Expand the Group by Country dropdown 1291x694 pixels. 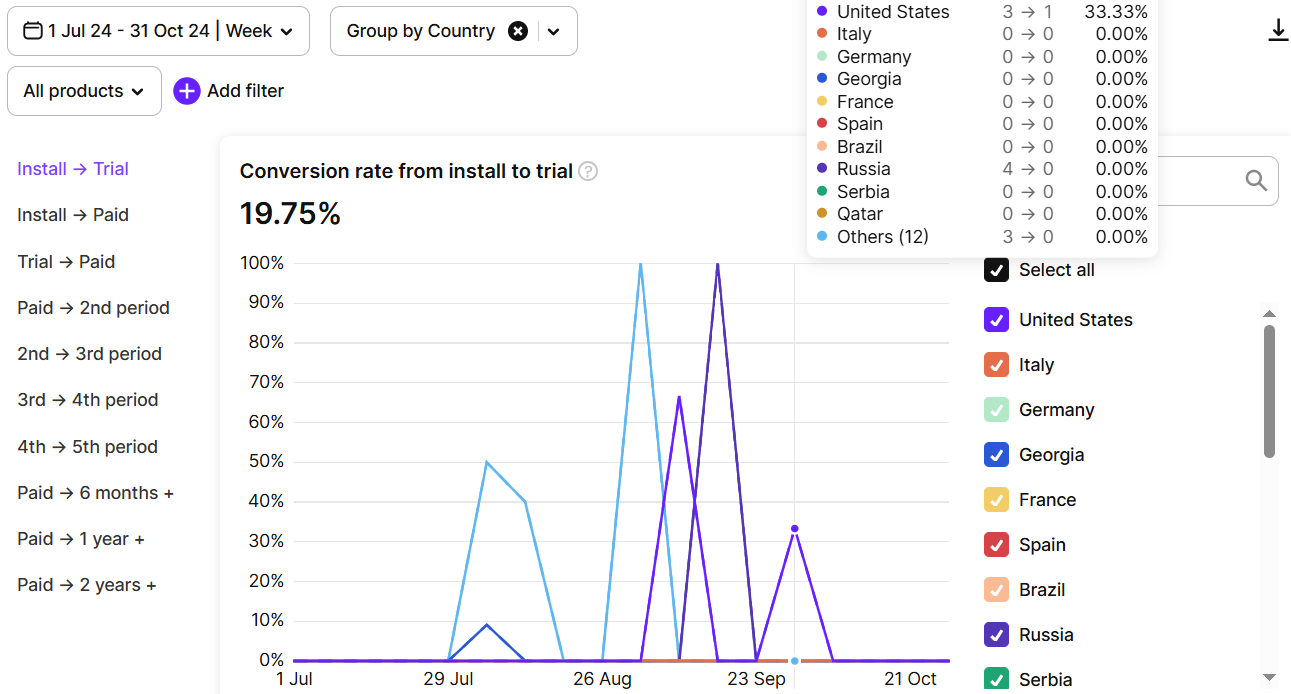[554, 31]
